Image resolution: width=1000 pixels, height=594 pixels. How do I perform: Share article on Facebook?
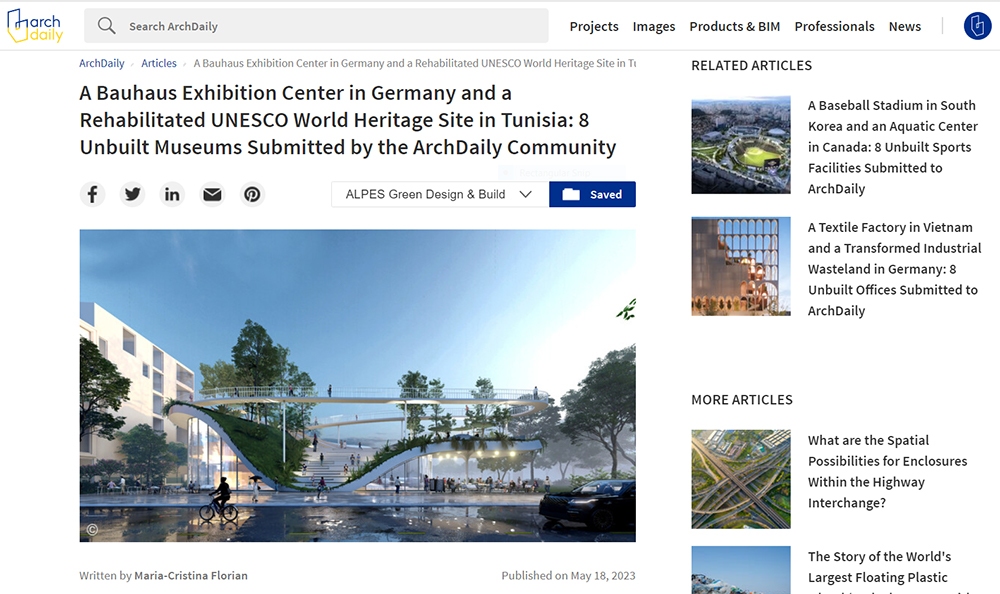coord(92,194)
